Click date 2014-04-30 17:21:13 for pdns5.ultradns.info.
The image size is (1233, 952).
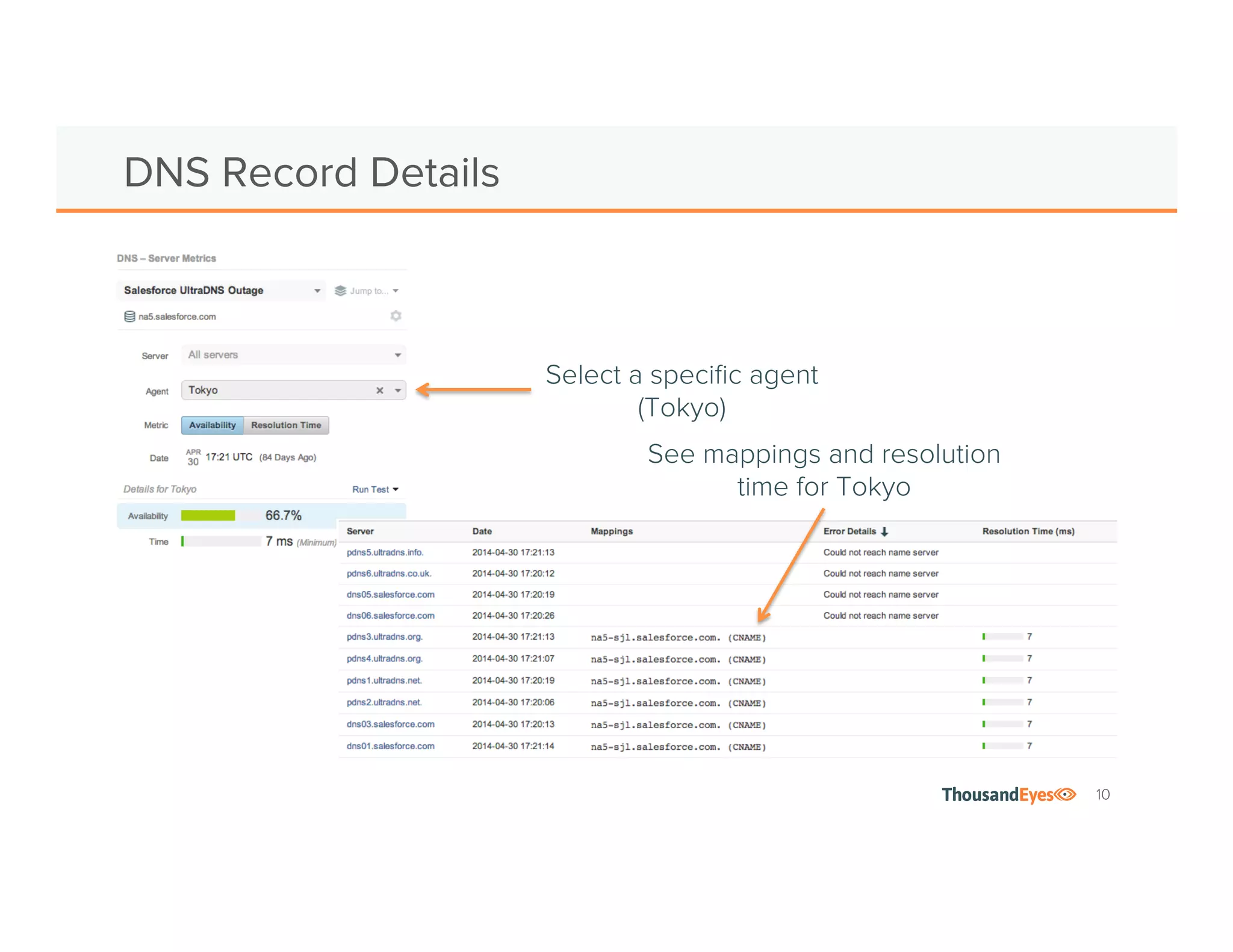513,552
